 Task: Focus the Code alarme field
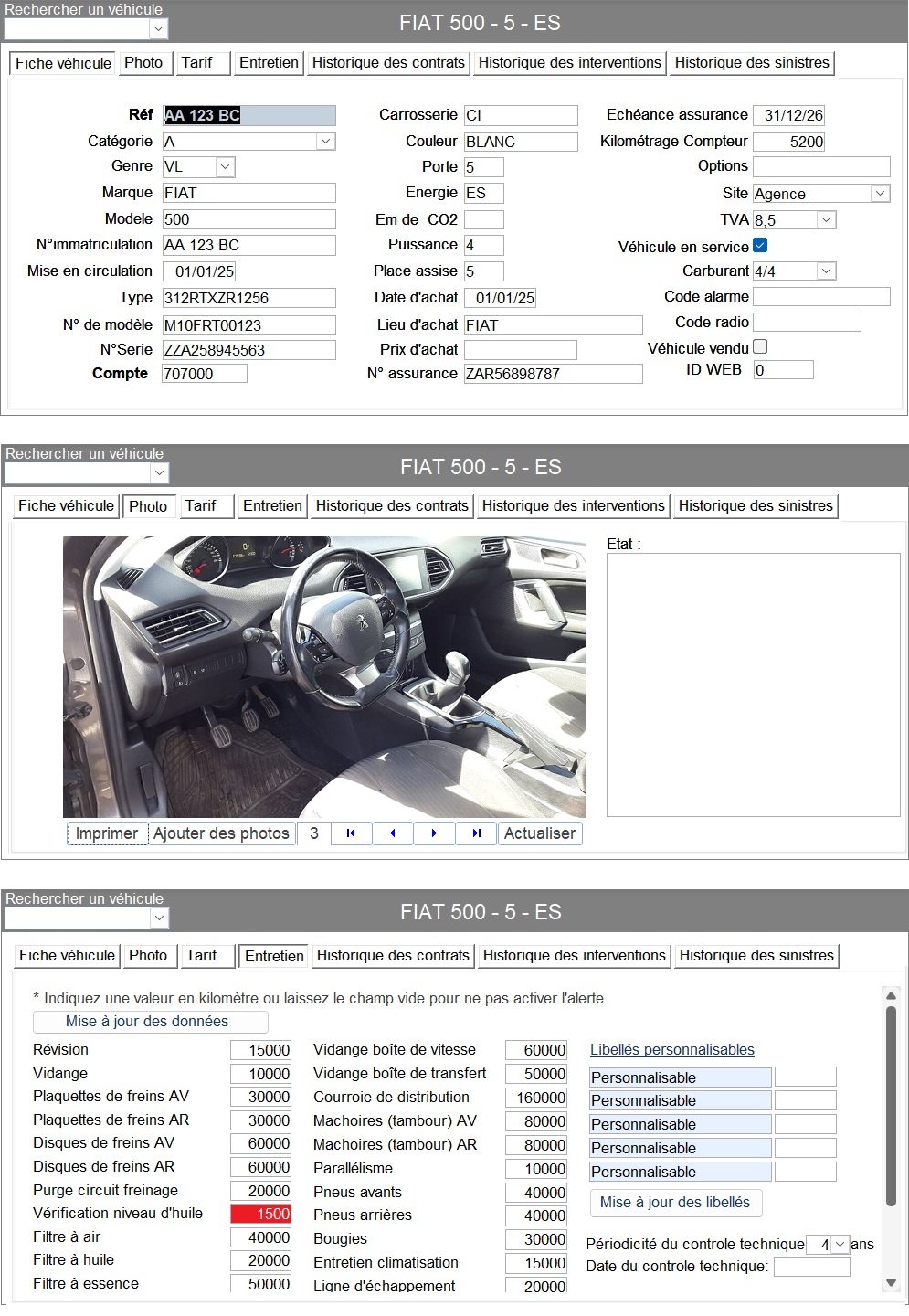click(821, 296)
